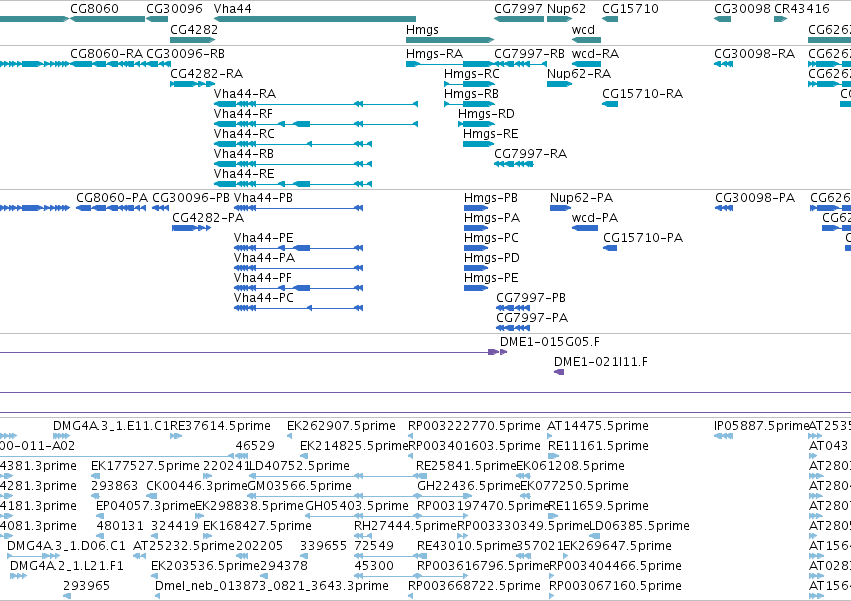This screenshot has height=601, width=851.
Task: Click feature DME1-015G05.F
Action: click(x=550, y=342)
